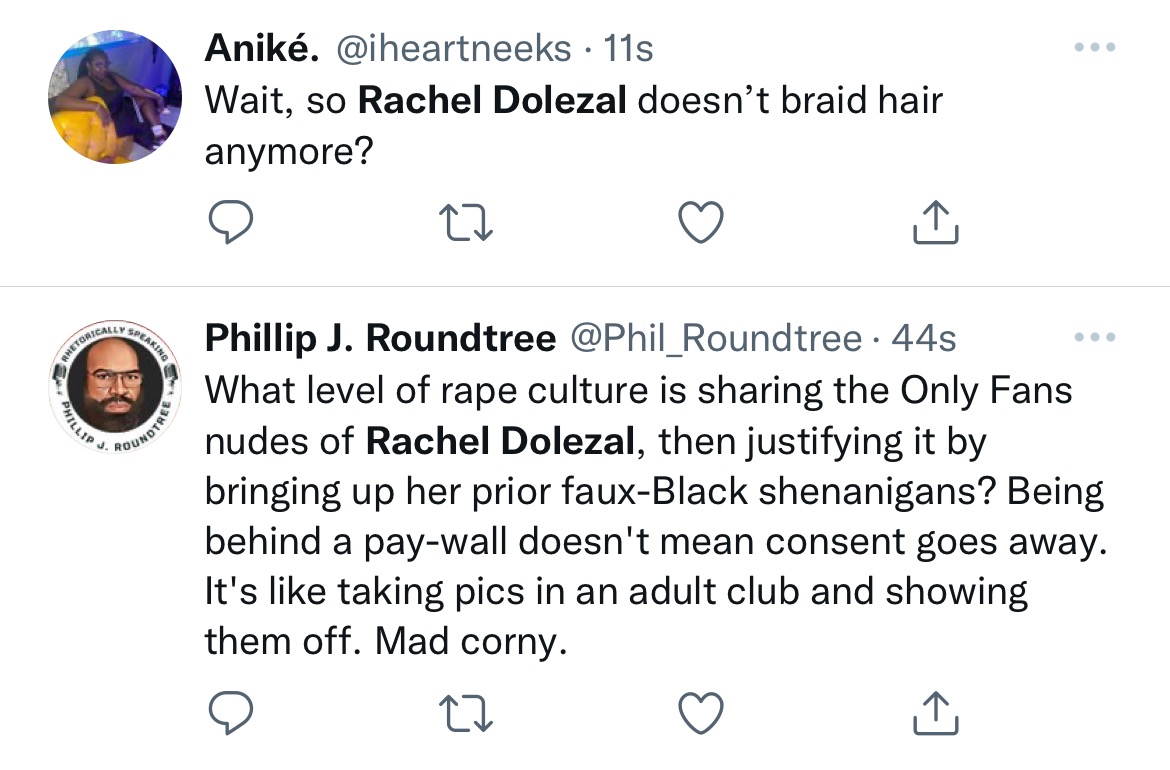
Task: Toggle the retweet state on Aniké's post
Action: click(466, 221)
